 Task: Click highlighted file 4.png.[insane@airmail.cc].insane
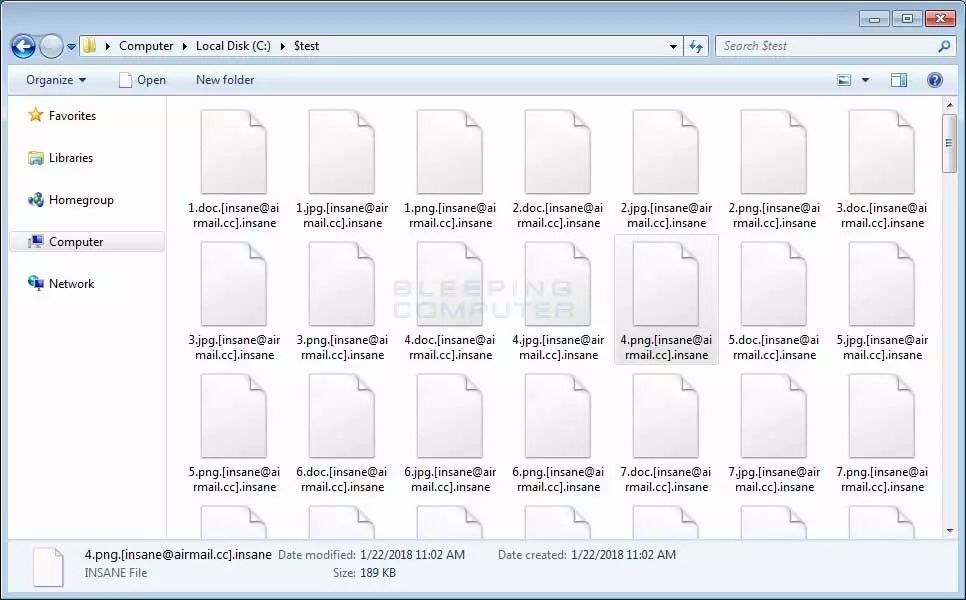(667, 300)
